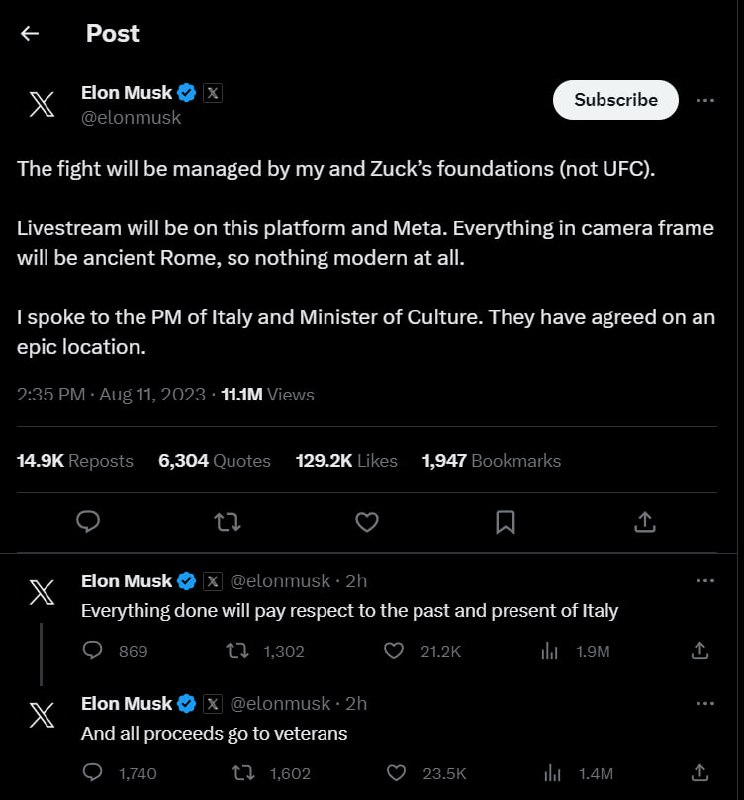Click the Subscribe button
This screenshot has width=744, height=800.
(x=615, y=100)
